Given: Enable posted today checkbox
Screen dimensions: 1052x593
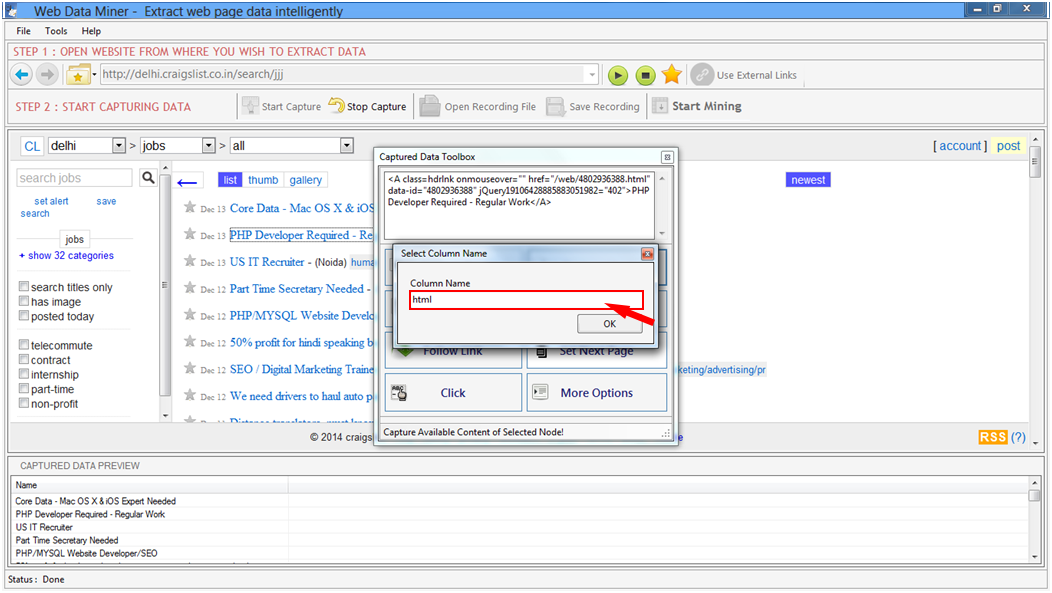Looking at the screenshot, I should click(x=24, y=316).
